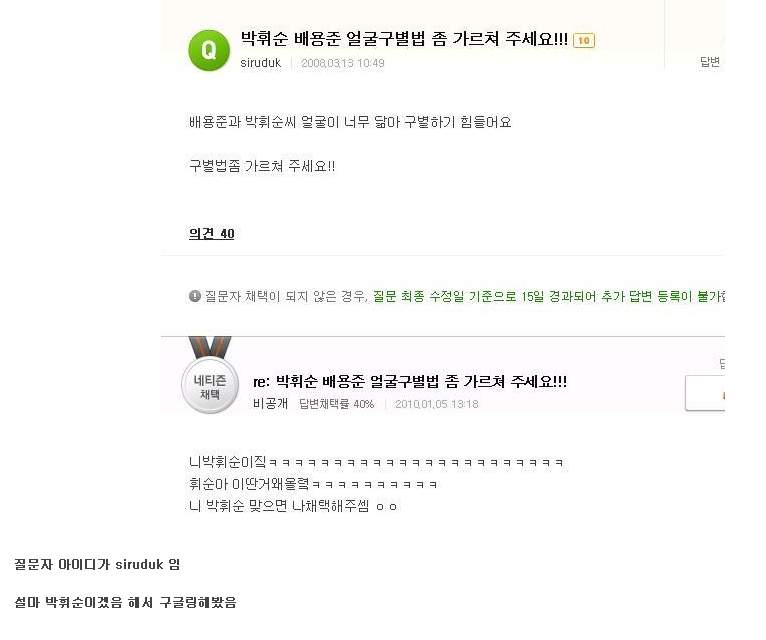Click the answer line 나채택해주셈
The width and height of the screenshot is (766, 640).
(294, 506)
